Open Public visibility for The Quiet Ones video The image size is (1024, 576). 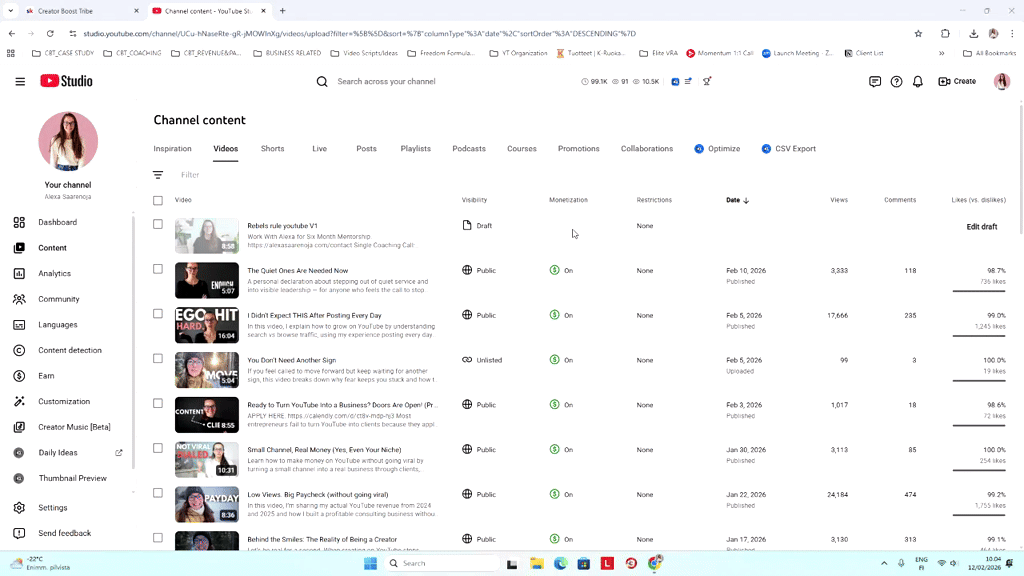point(479,270)
